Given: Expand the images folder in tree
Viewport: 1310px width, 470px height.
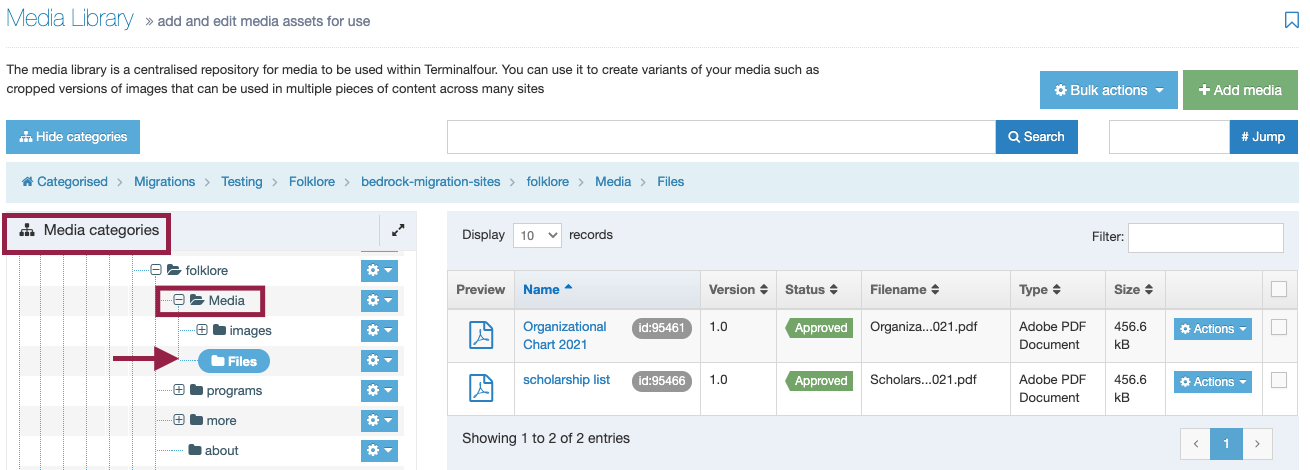Looking at the screenshot, I should 201,331.
